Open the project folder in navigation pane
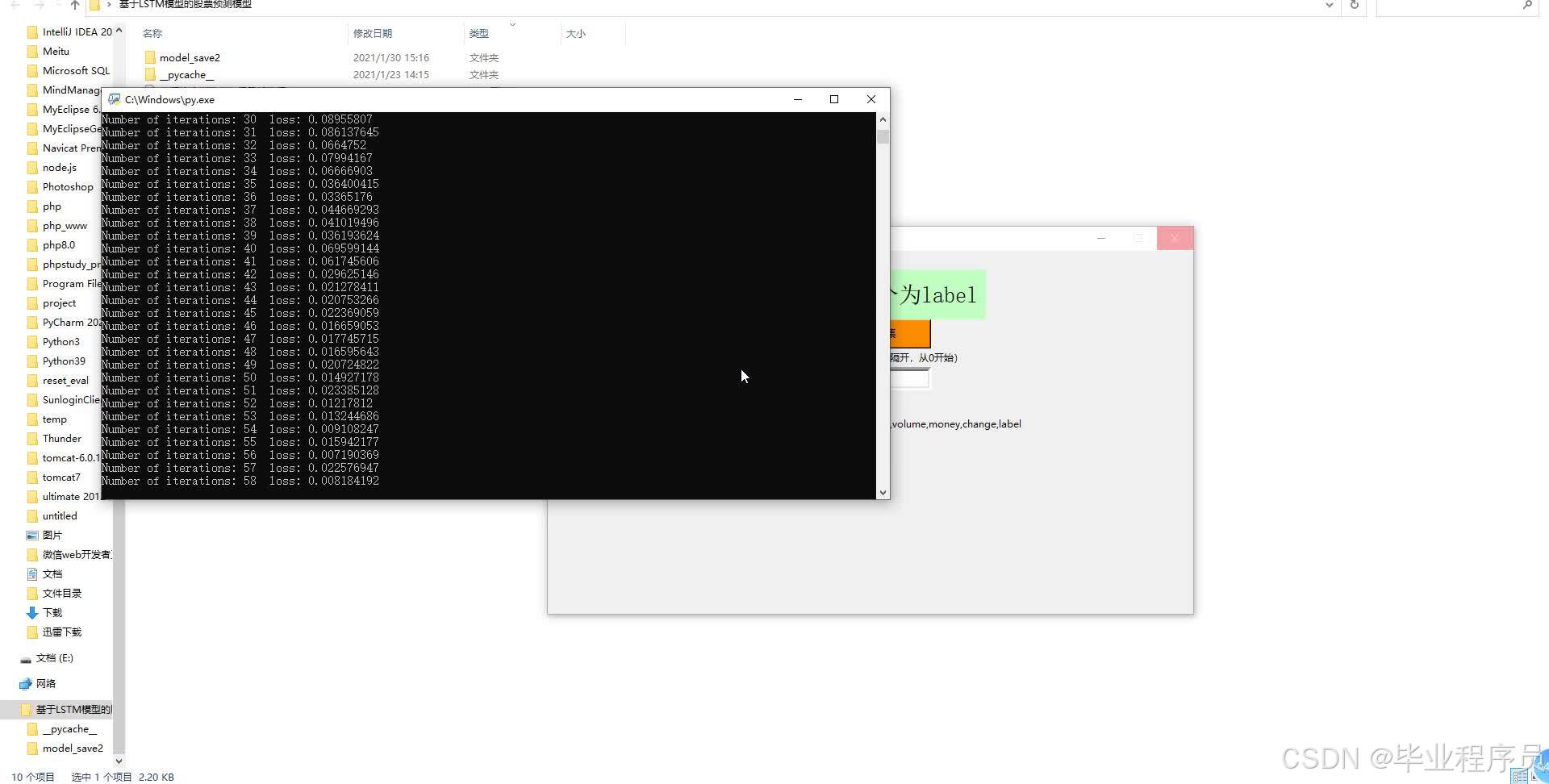Viewport: 1549px width, 784px height. tap(52, 303)
